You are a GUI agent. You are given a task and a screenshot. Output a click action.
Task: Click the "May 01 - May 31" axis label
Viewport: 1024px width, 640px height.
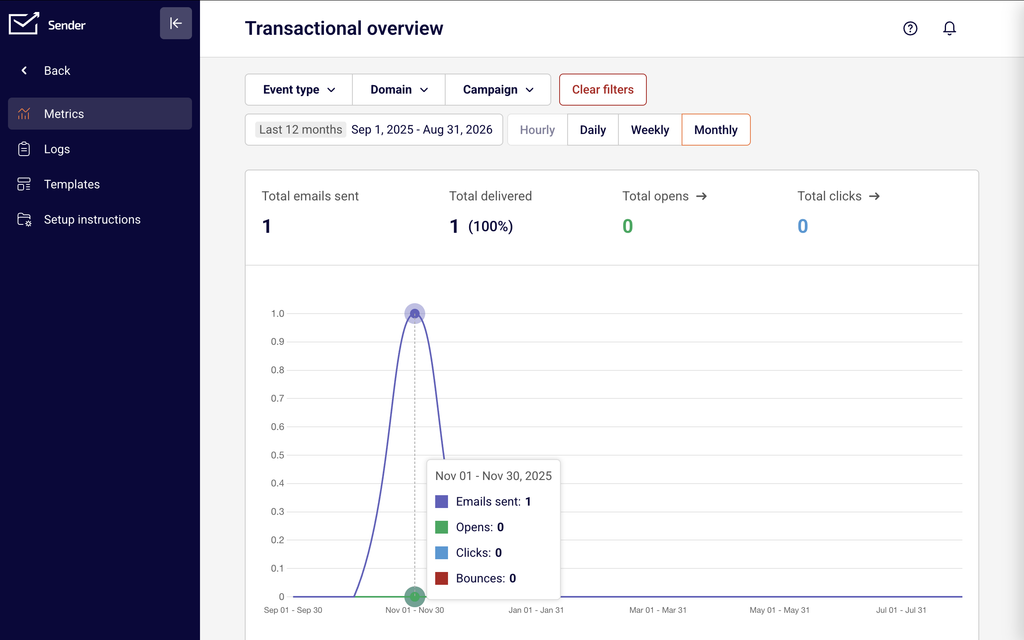tap(780, 610)
